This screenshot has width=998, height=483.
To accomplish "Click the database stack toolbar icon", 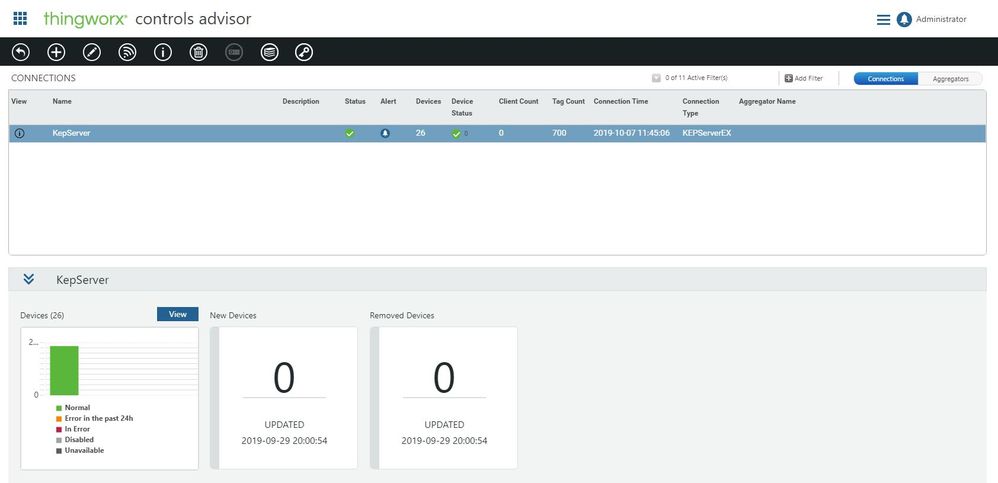I will click(269, 52).
